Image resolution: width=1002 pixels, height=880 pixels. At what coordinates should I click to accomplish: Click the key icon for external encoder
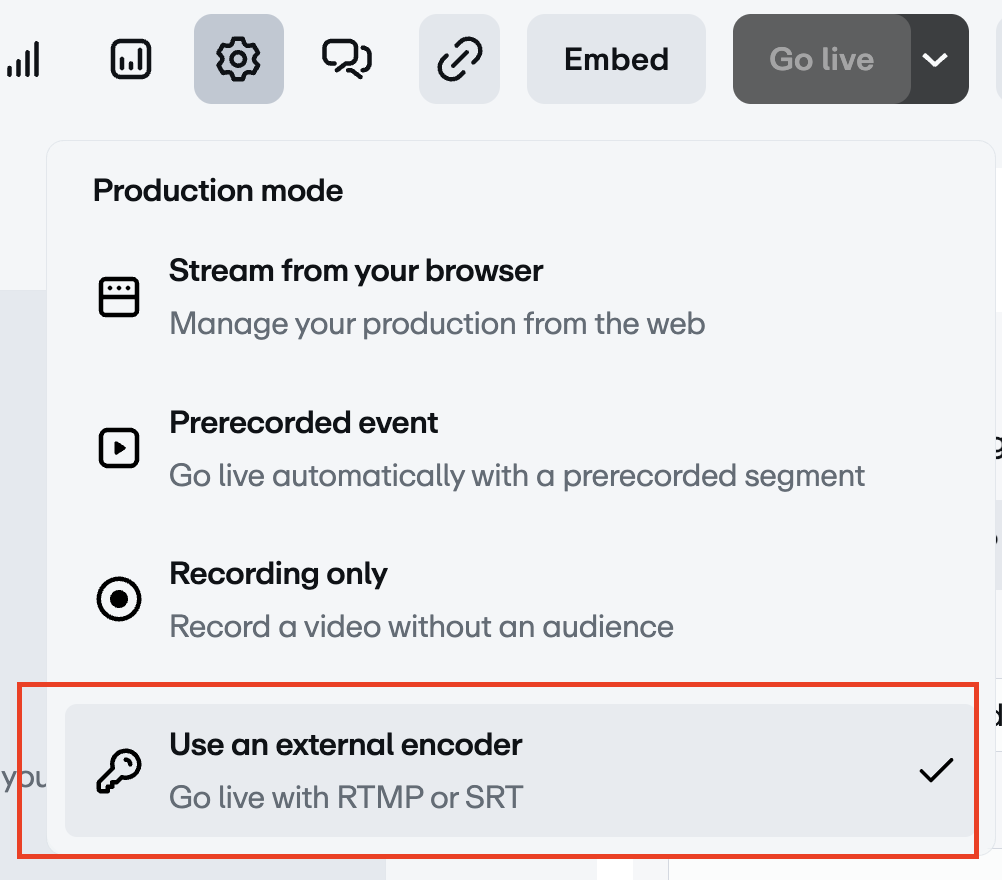119,771
